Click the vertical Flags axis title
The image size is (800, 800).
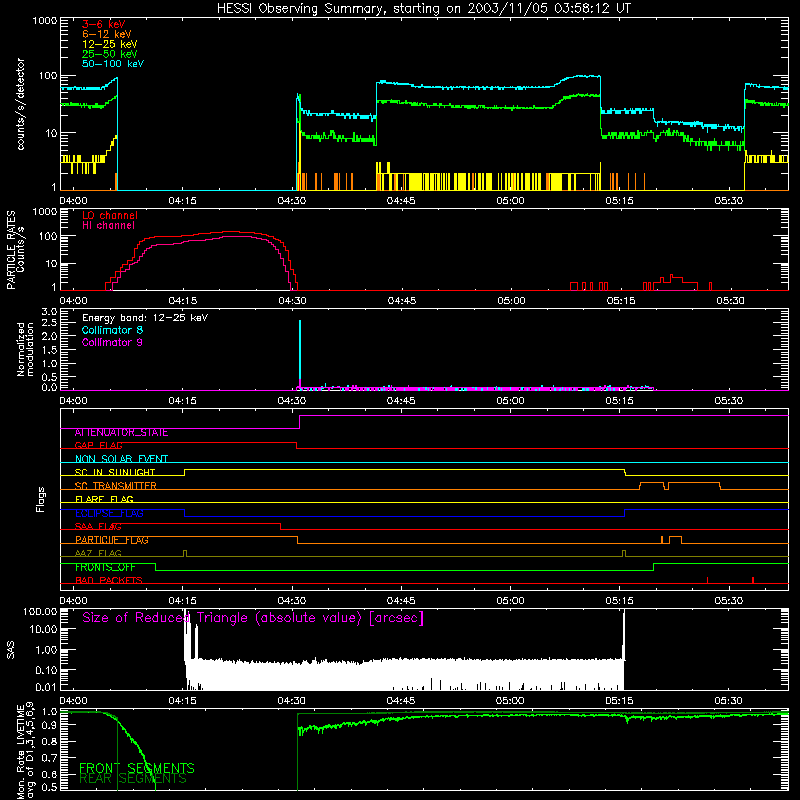(40, 499)
